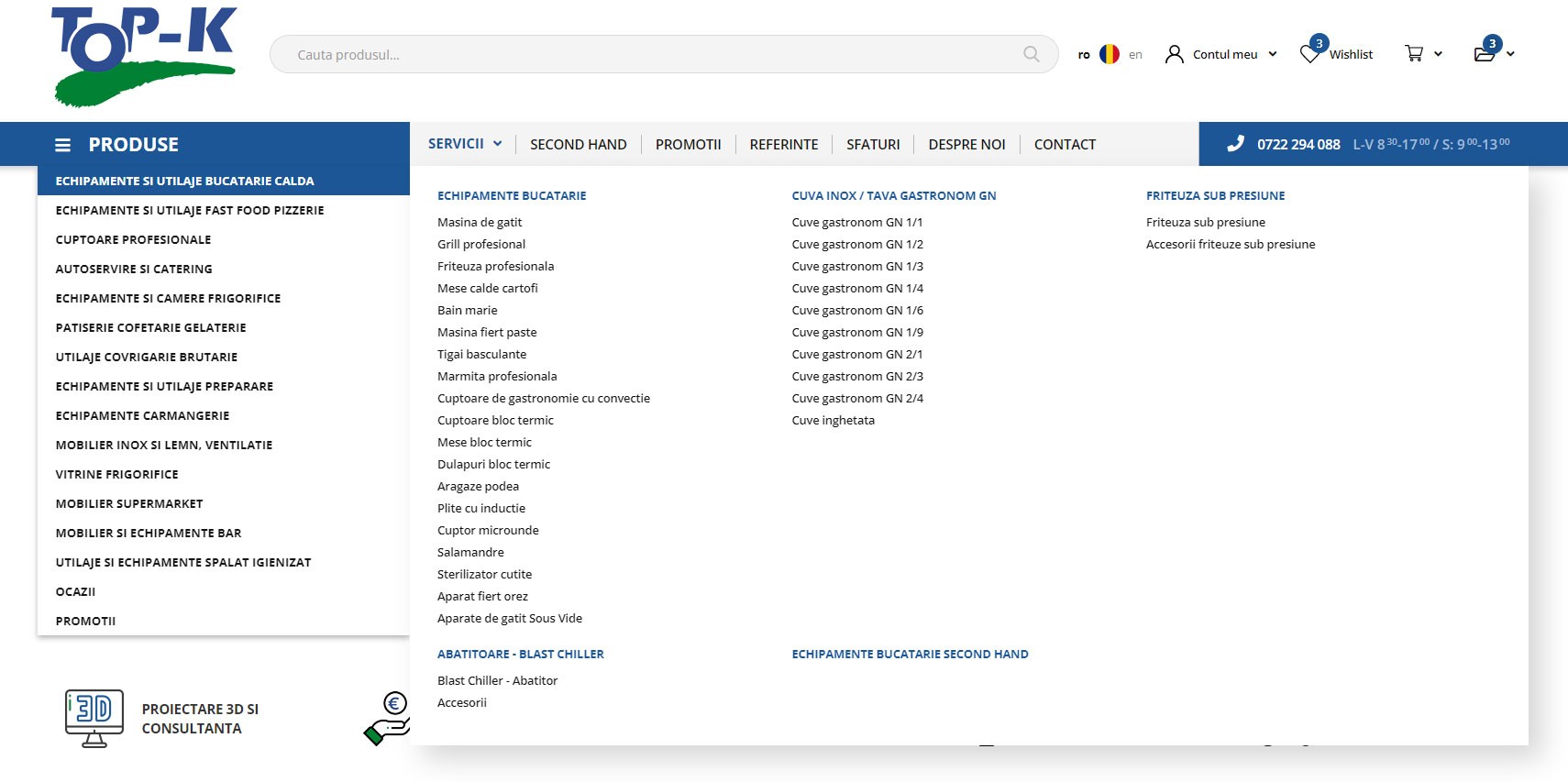Screen dimensions: 1568x782
Task: Expand the Contul meu dropdown
Action: pos(1273,54)
